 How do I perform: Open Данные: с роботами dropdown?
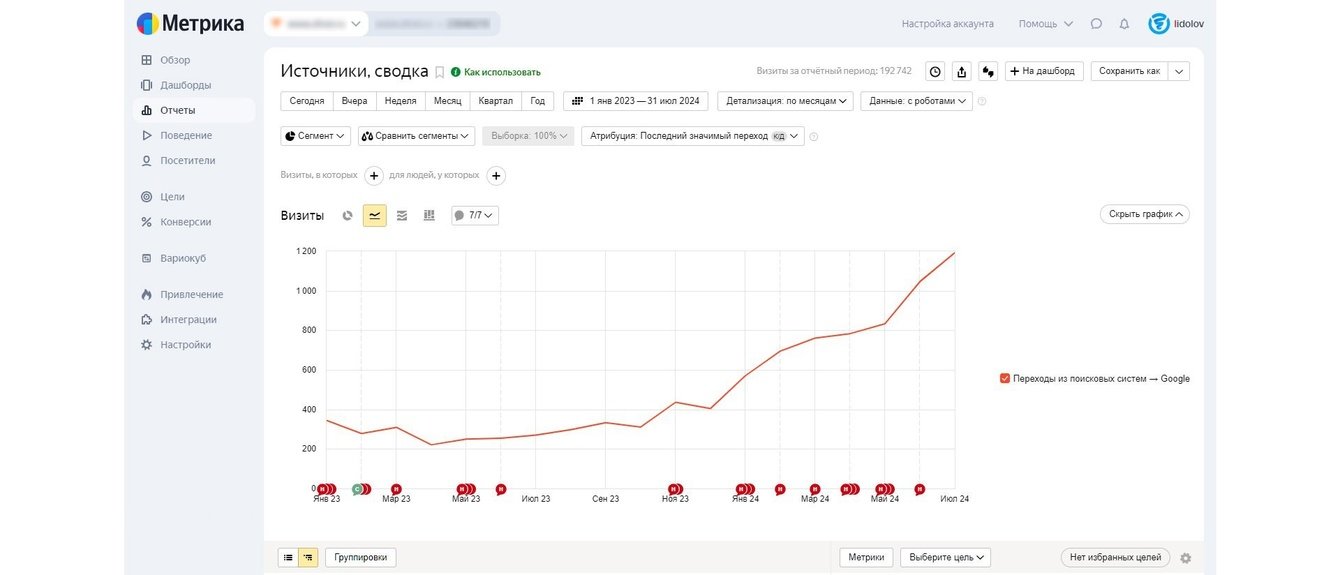tap(917, 101)
